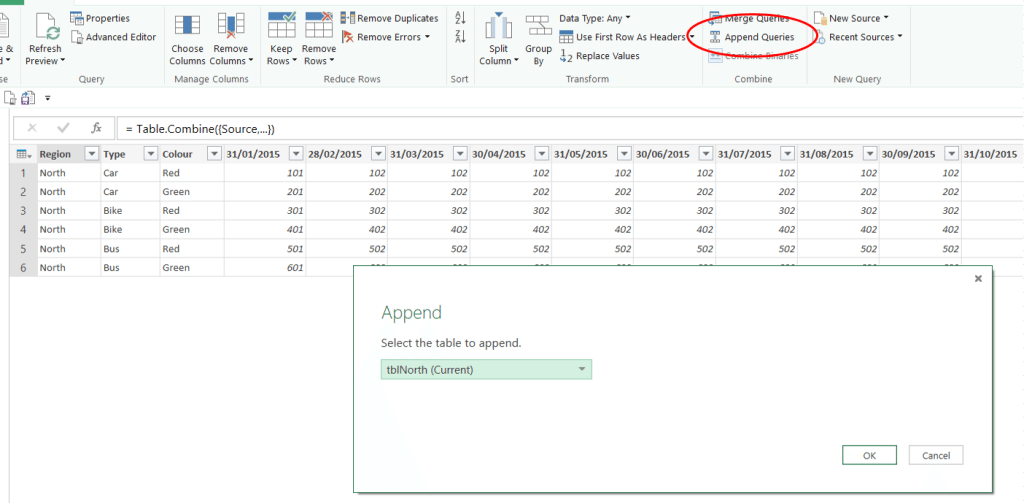Click the Refresh Preview icon
1024x503 pixels.
[46, 26]
